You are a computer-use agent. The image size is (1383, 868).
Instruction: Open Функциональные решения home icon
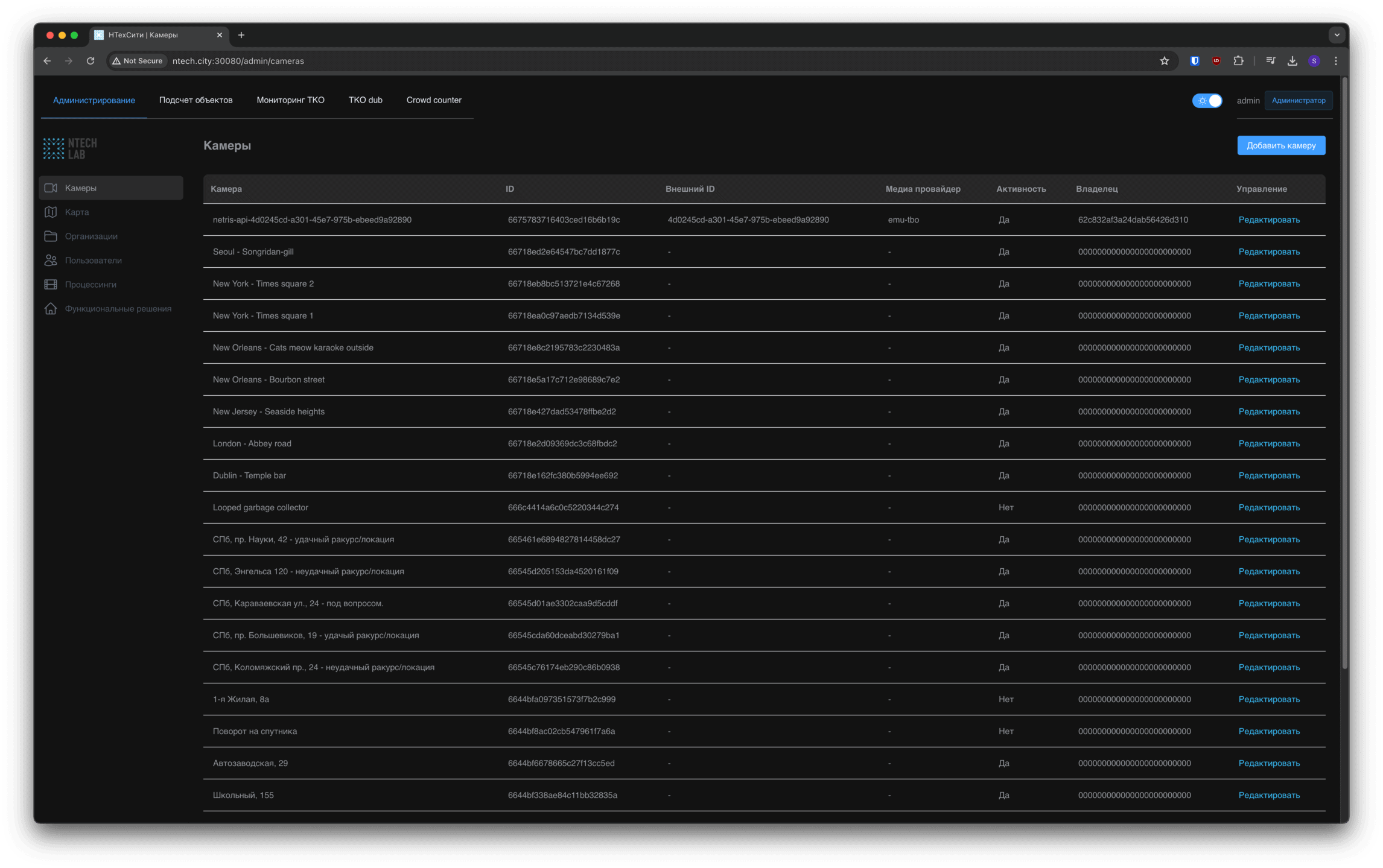point(51,309)
